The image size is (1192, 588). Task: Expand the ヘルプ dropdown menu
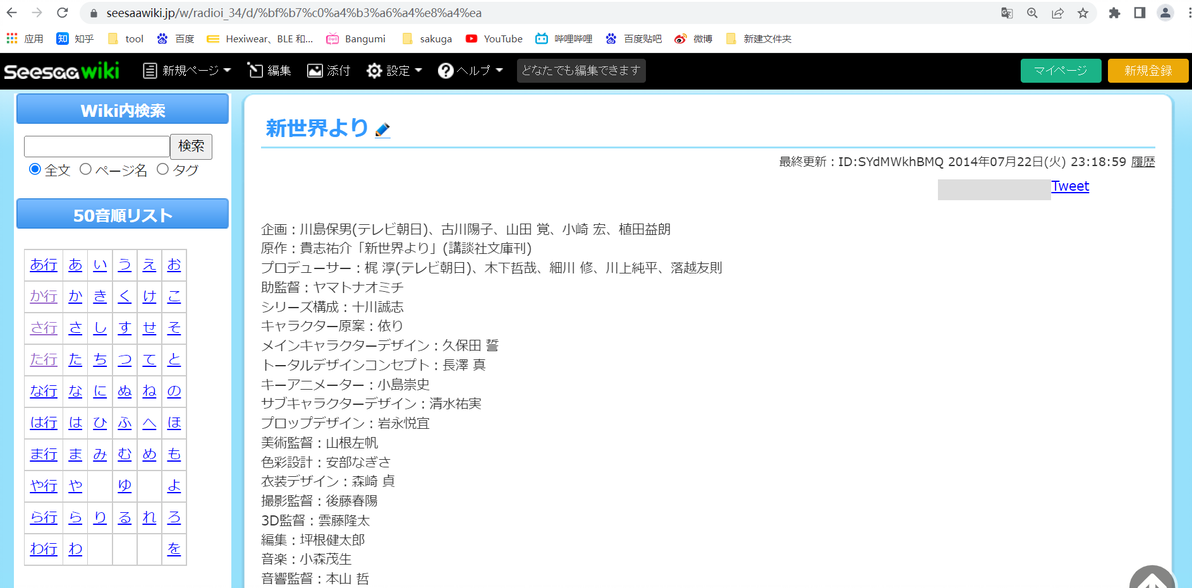click(470, 71)
